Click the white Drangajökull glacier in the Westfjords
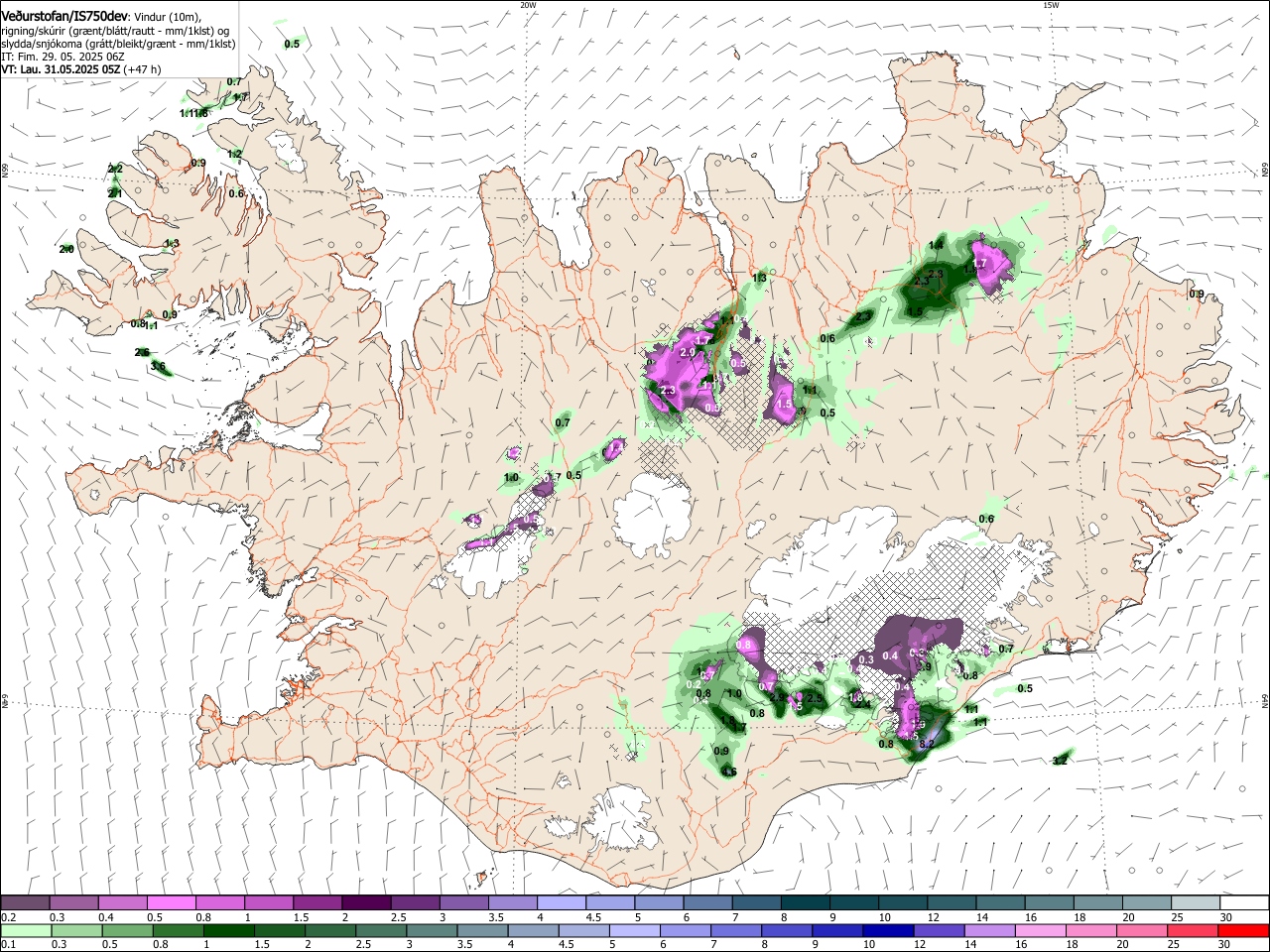Screen dimensions: 1270x952 coord(287,151)
